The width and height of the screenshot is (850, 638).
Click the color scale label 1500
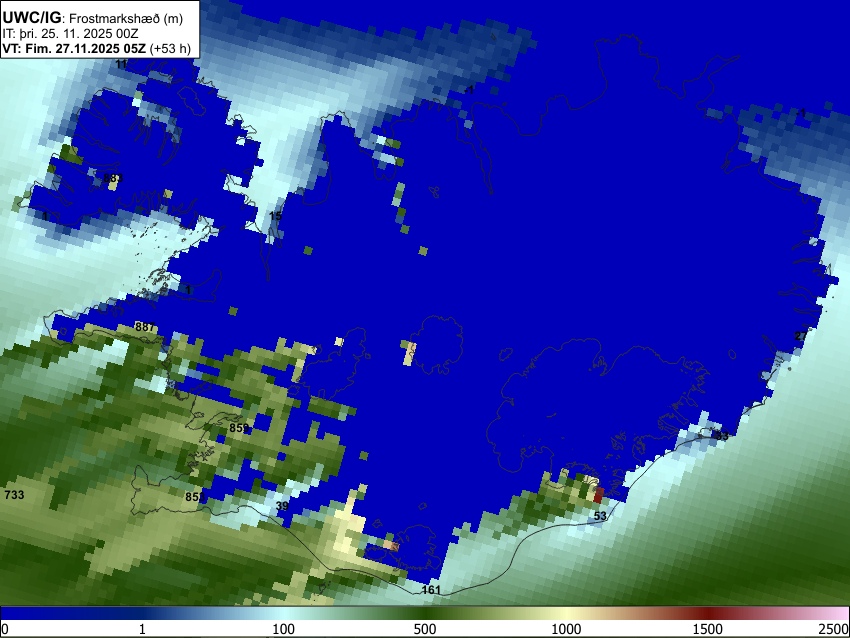[x=708, y=629]
